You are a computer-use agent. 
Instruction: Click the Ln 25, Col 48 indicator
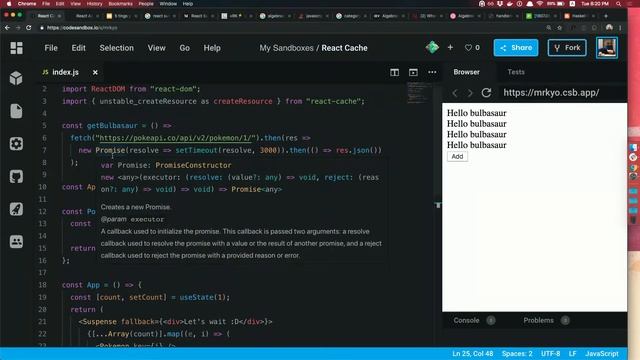pos(472,353)
